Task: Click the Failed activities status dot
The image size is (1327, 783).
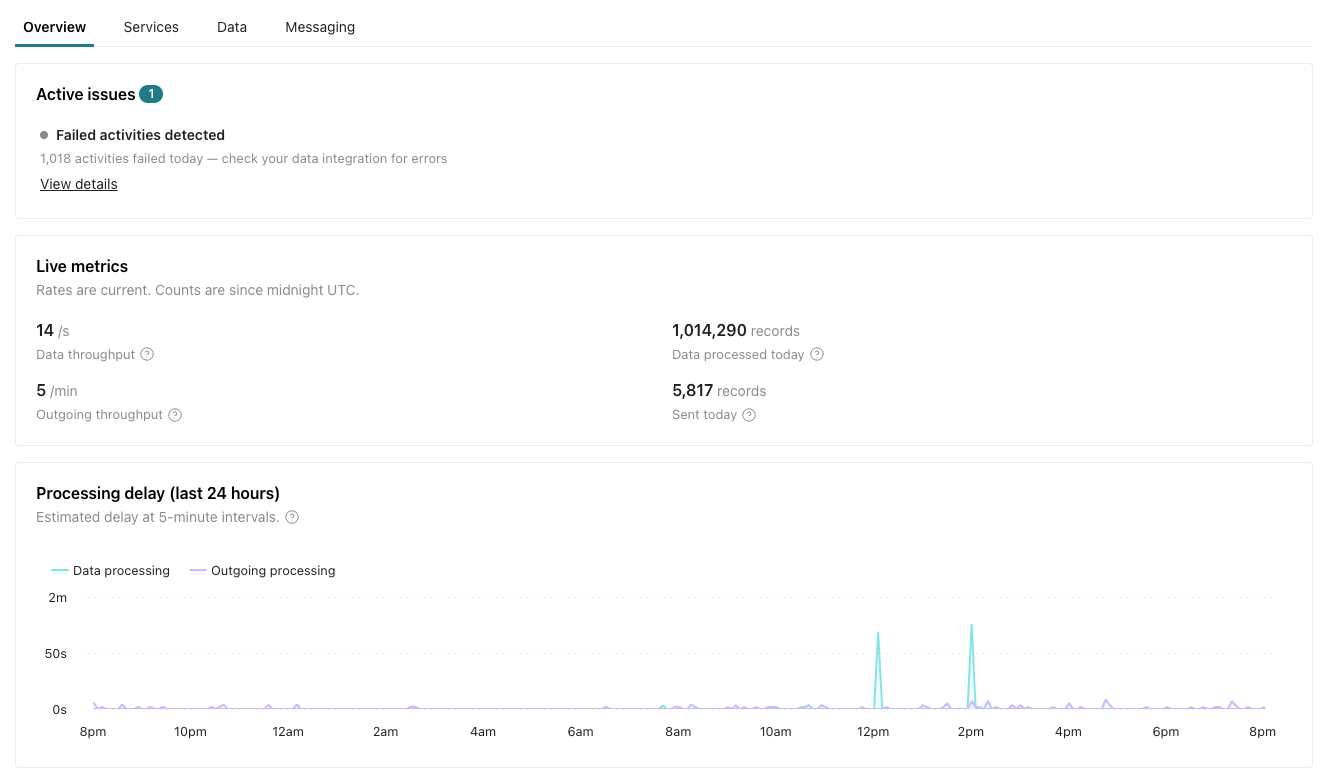Action: click(x=42, y=134)
